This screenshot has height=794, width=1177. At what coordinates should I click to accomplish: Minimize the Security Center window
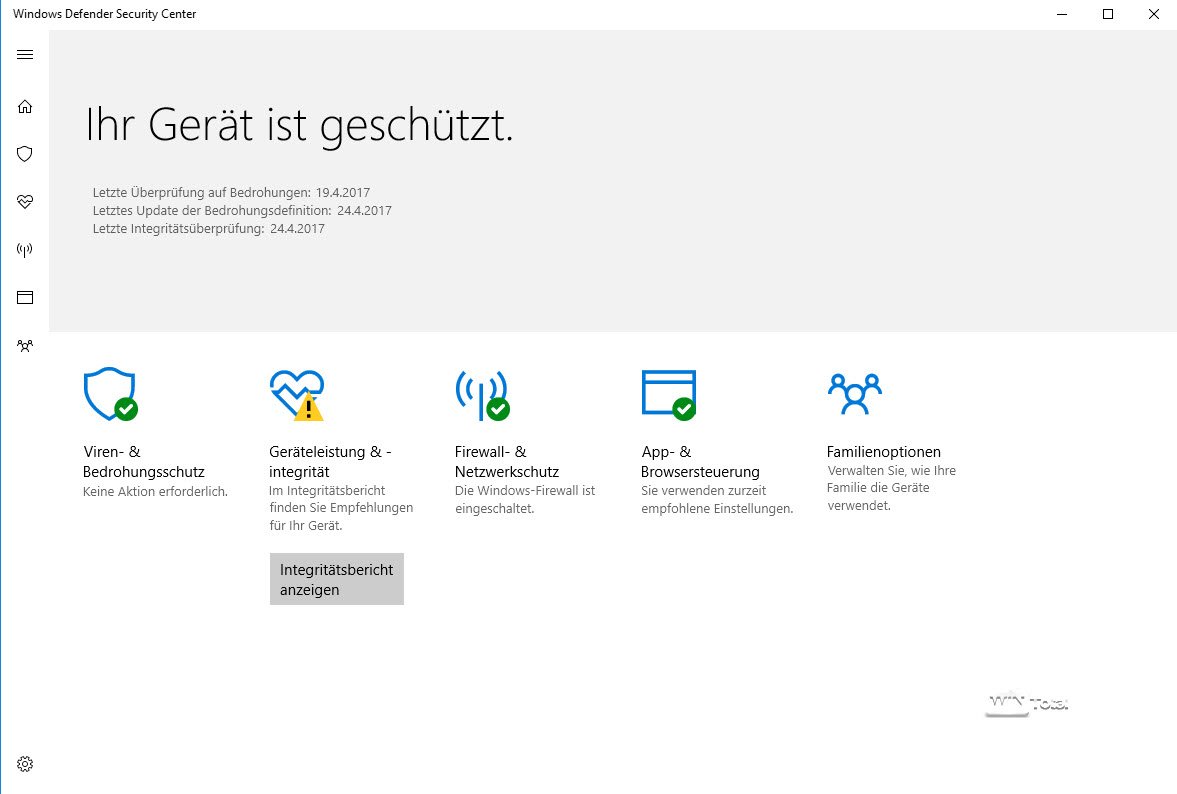point(1061,14)
